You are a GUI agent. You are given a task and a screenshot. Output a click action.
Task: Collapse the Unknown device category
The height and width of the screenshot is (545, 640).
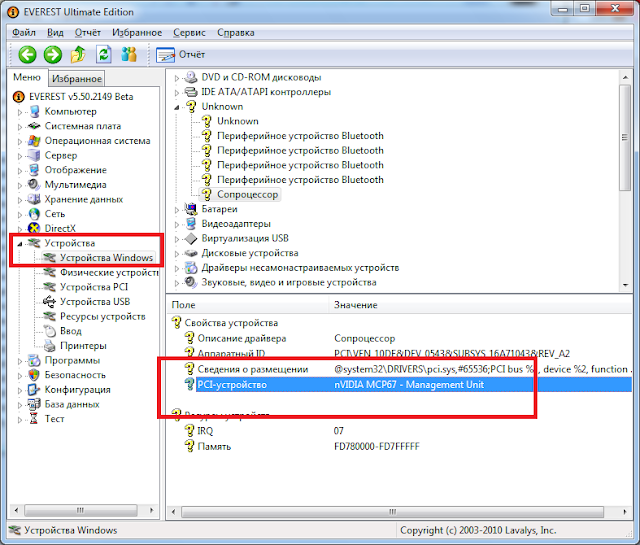click(x=177, y=107)
